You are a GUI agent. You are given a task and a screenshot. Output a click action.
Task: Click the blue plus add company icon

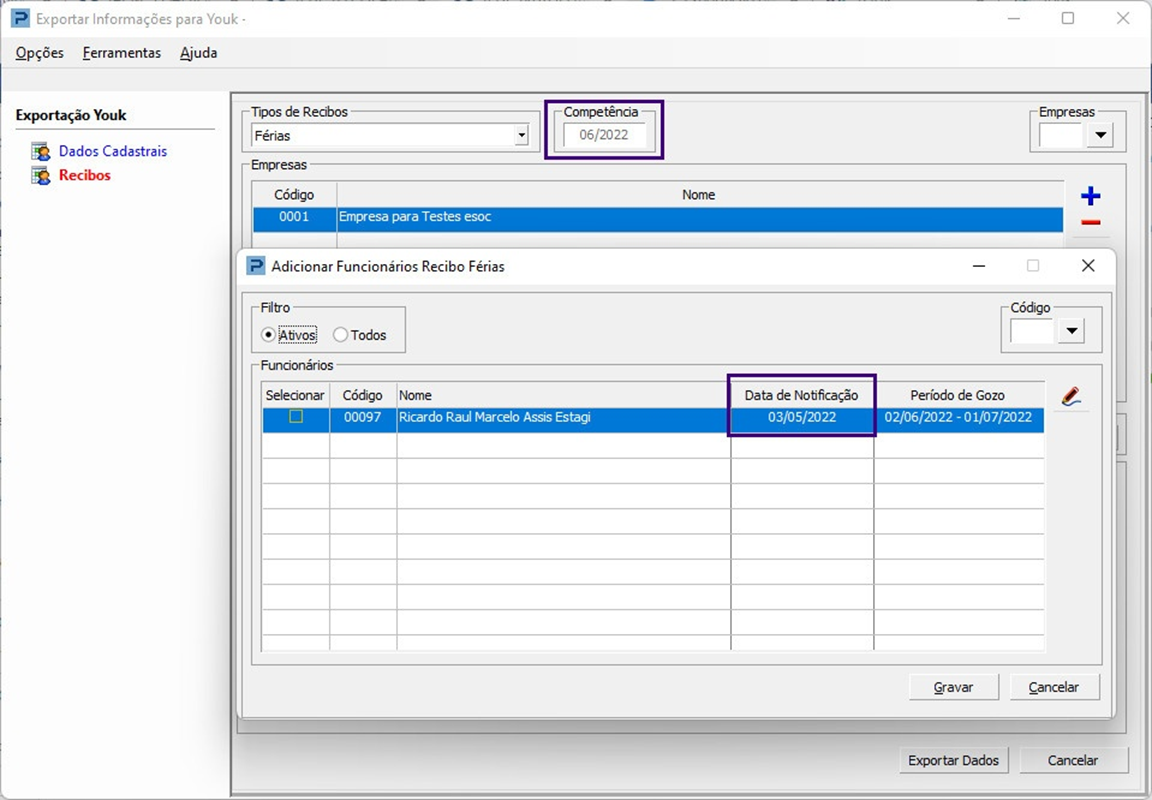1090,196
